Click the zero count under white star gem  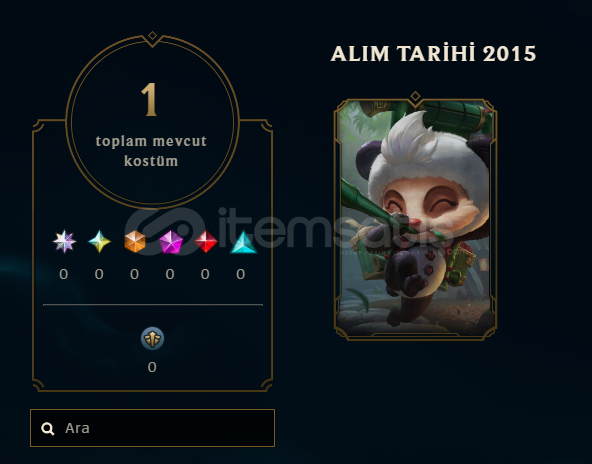point(63,274)
